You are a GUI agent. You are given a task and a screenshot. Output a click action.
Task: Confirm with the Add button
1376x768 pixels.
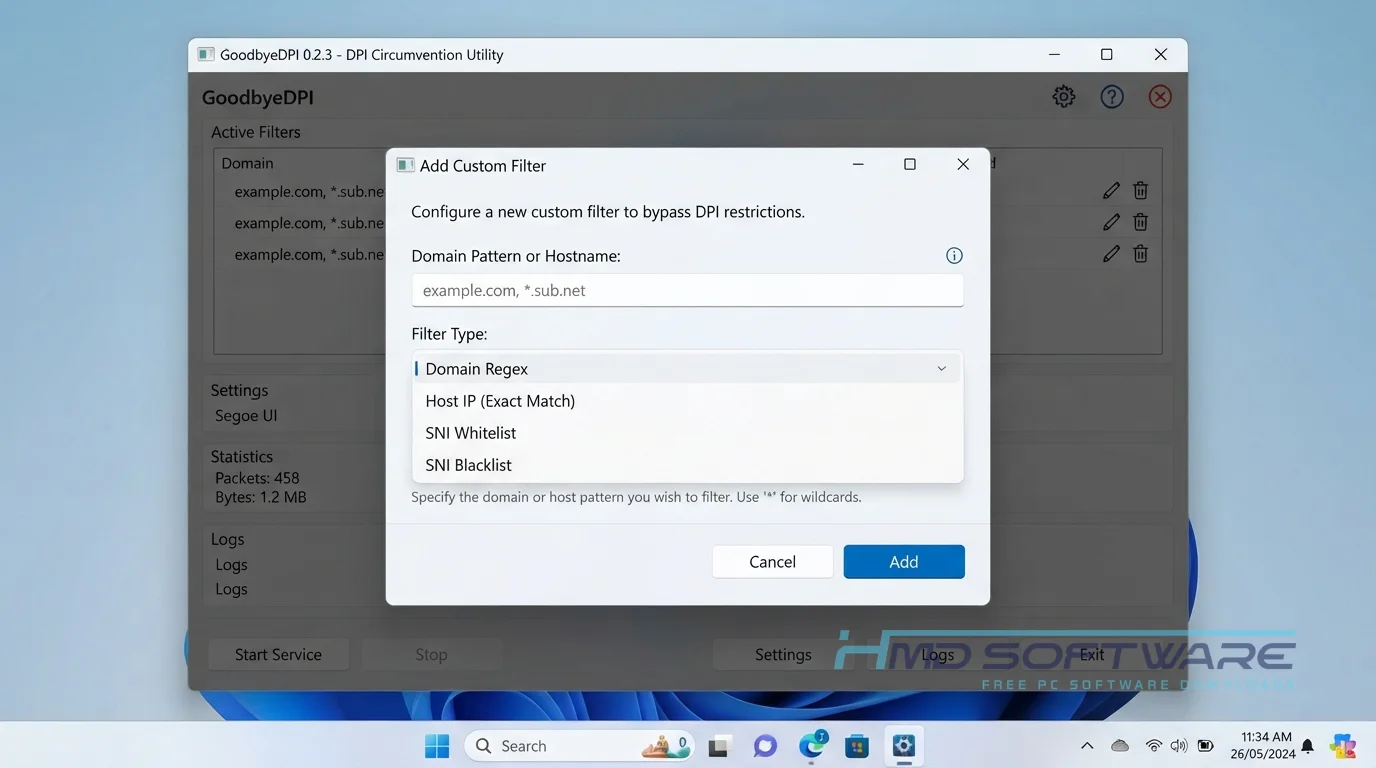point(904,562)
